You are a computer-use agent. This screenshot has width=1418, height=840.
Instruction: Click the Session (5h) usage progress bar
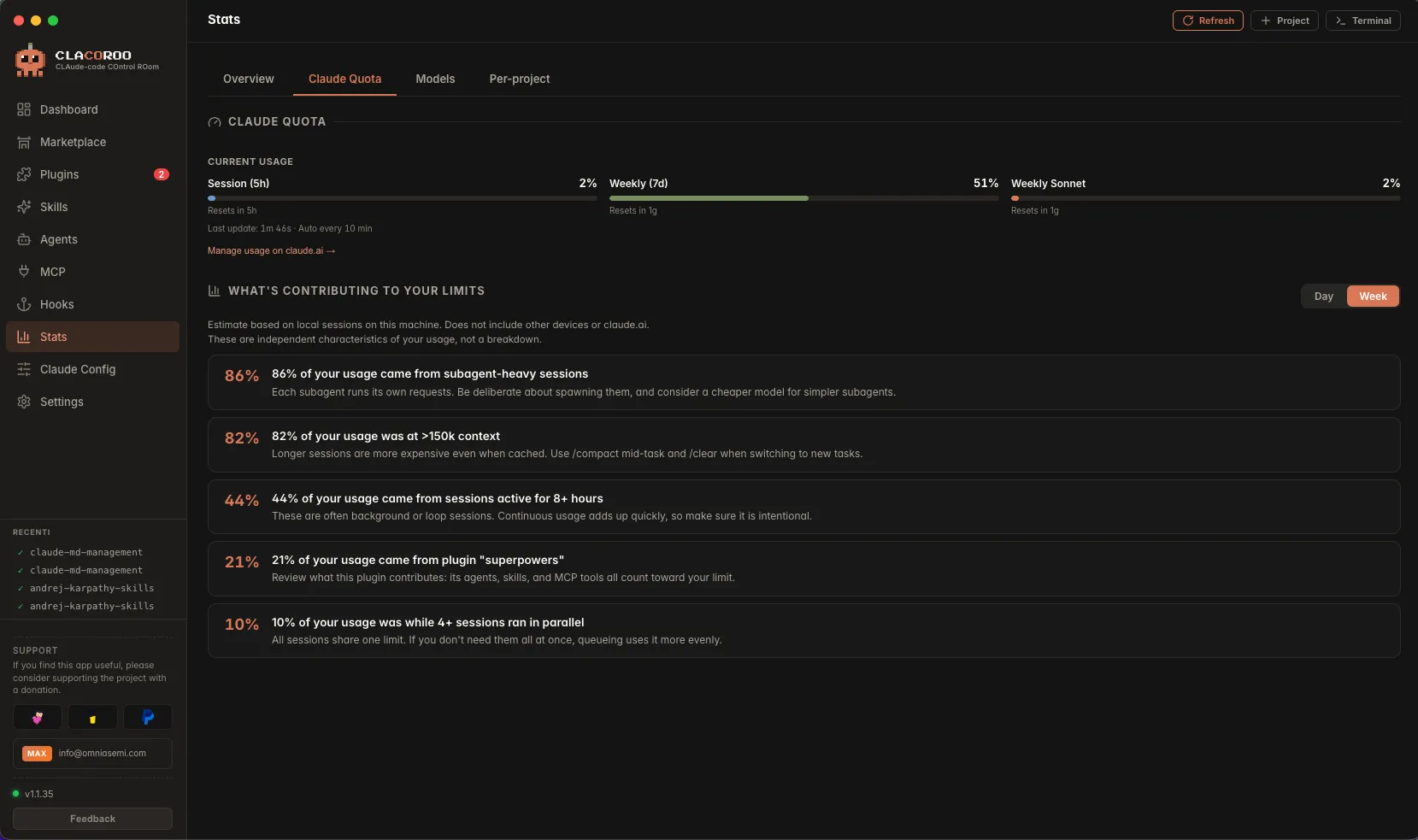click(403, 198)
